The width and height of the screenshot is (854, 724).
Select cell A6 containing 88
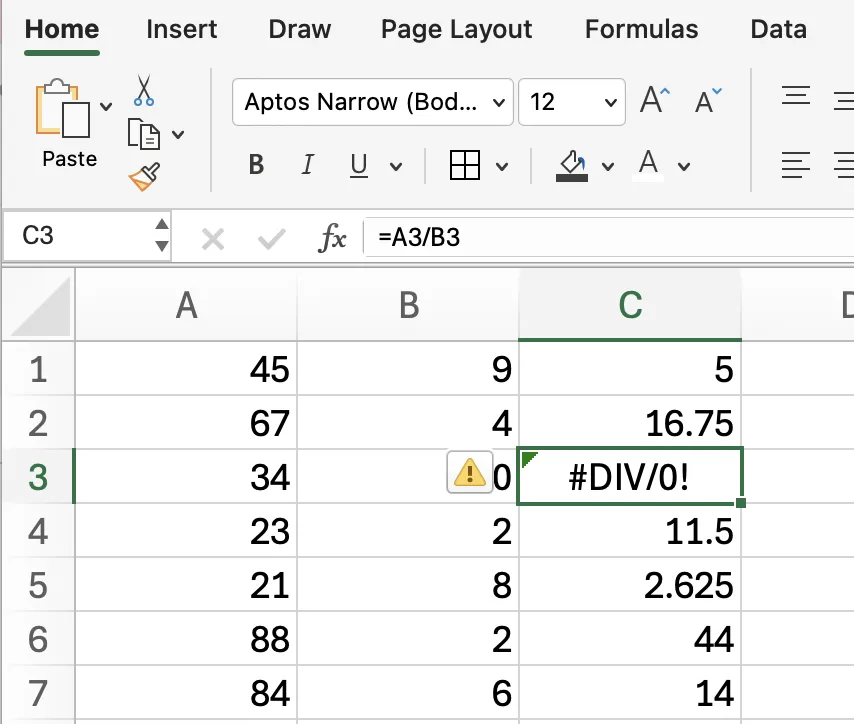click(x=186, y=638)
